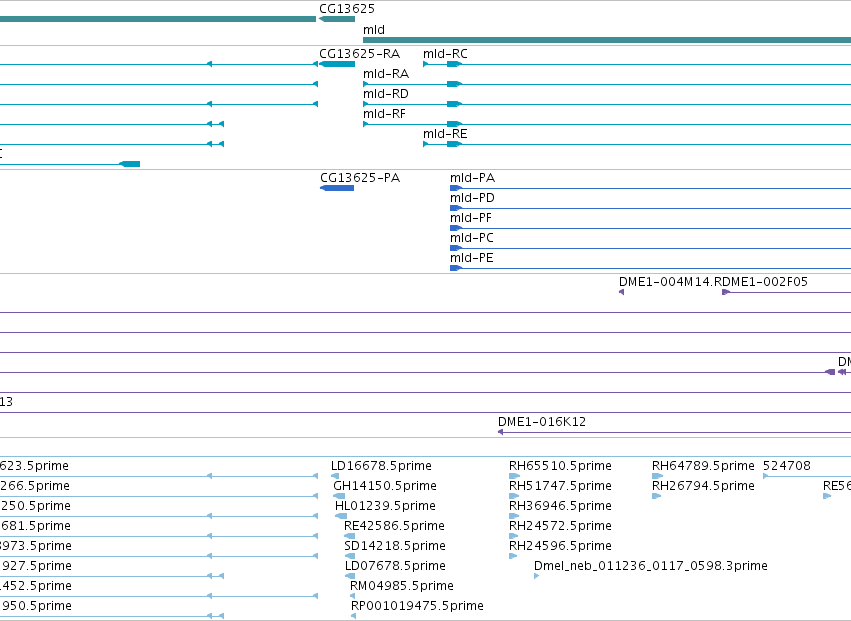
Task: Click RH36946.5prime EST label
Action: coord(560,506)
